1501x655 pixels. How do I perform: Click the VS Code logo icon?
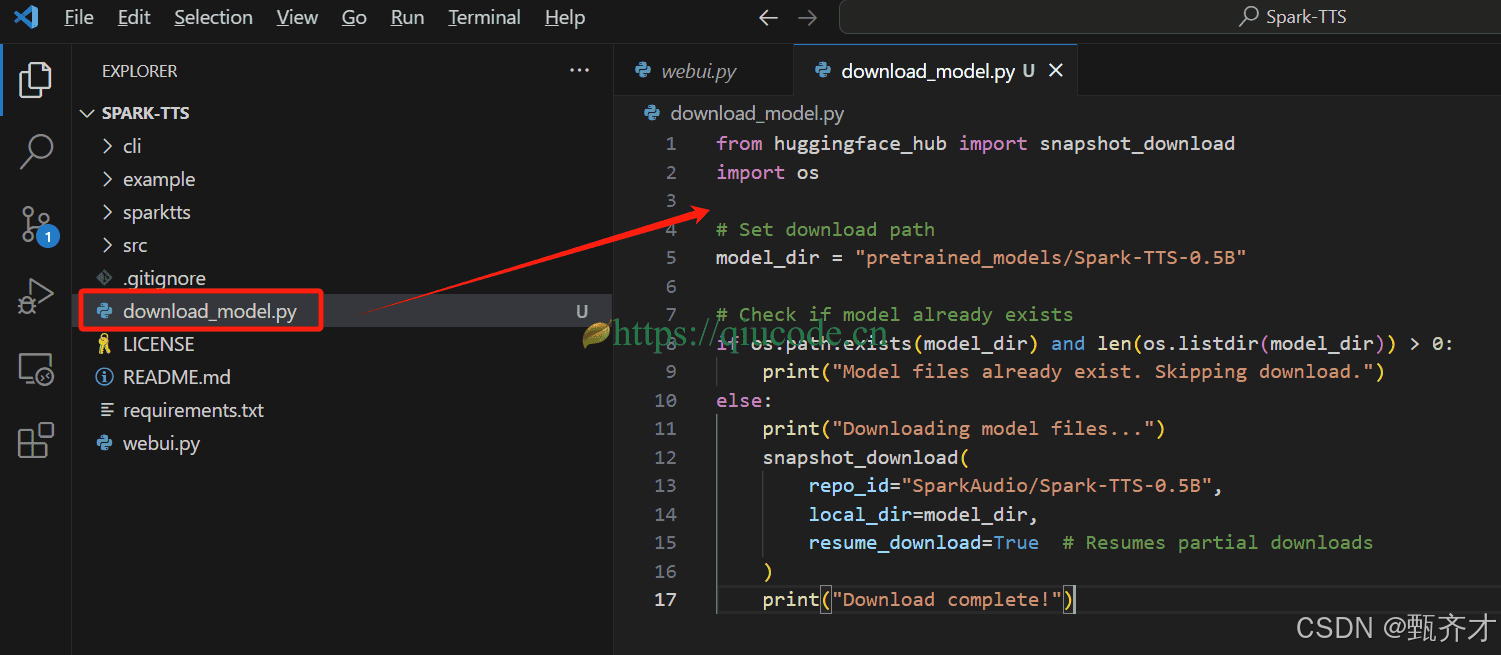tap(26, 17)
